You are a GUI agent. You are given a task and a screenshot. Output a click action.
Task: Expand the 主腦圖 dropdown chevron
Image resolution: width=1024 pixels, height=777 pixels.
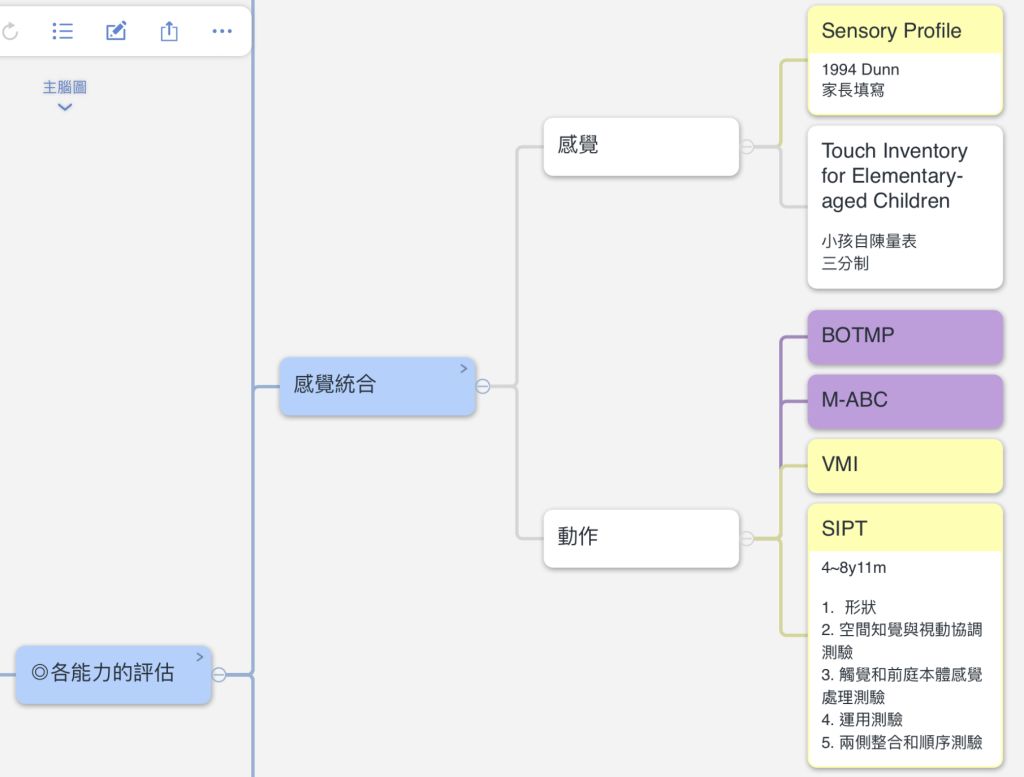click(x=65, y=107)
